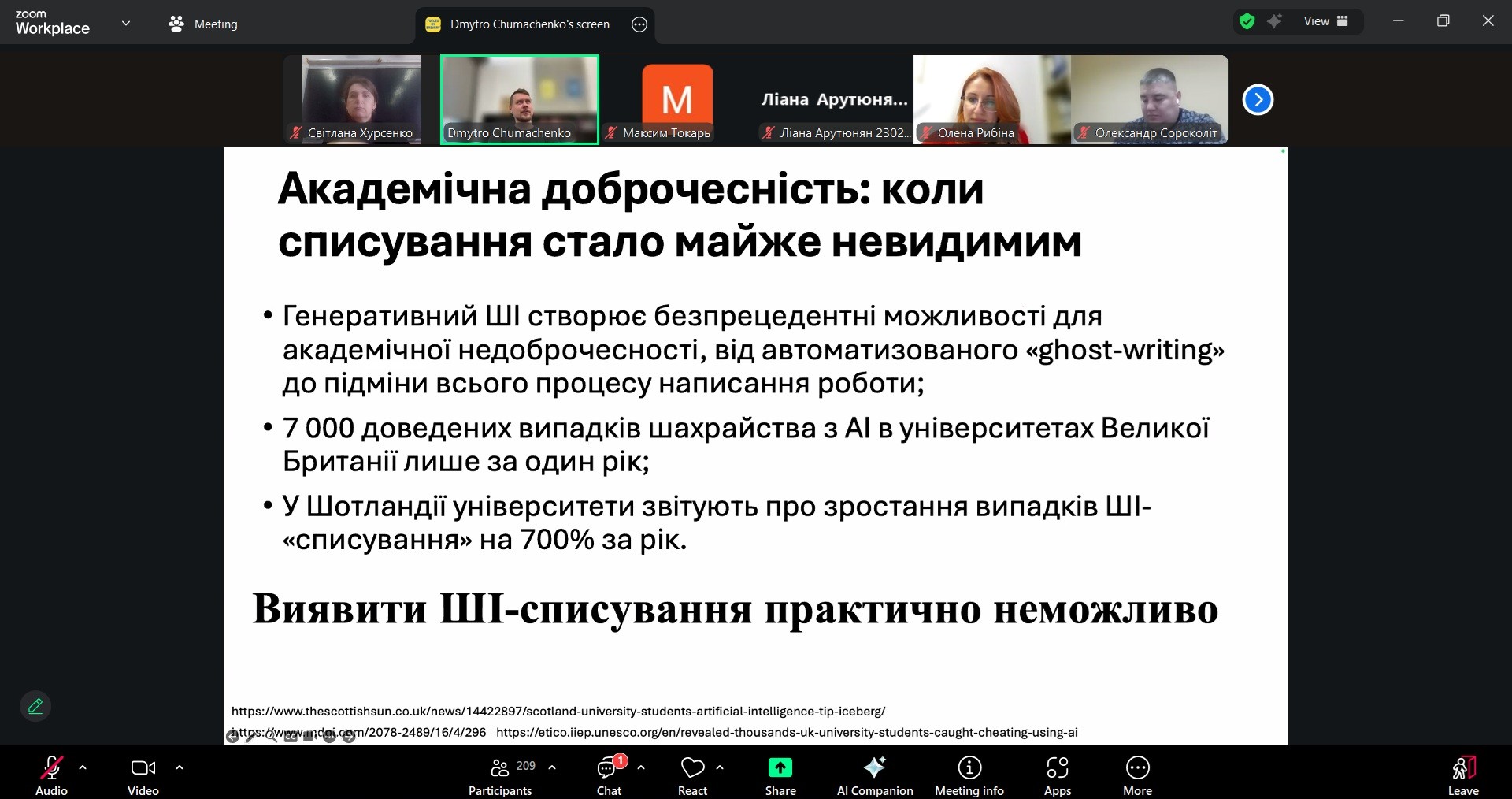Expand video settings arrow next to Video
1512x799 pixels.
[180, 767]
